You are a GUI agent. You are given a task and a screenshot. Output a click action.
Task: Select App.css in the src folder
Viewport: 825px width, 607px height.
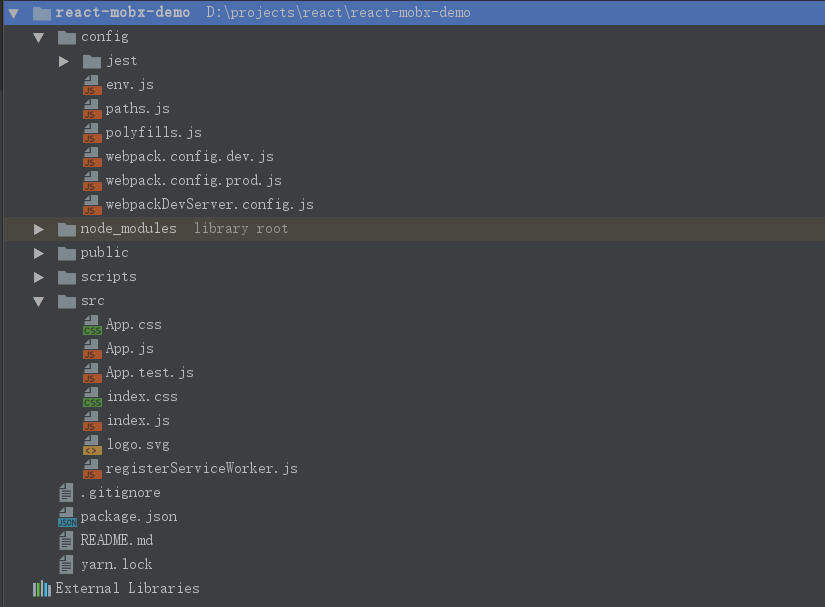[134, 325]
